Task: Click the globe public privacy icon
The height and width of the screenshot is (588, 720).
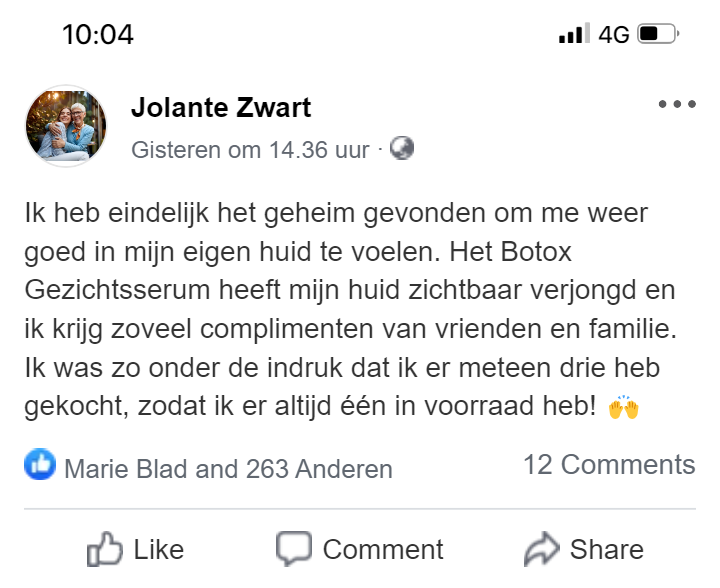Action: [402, 149]
